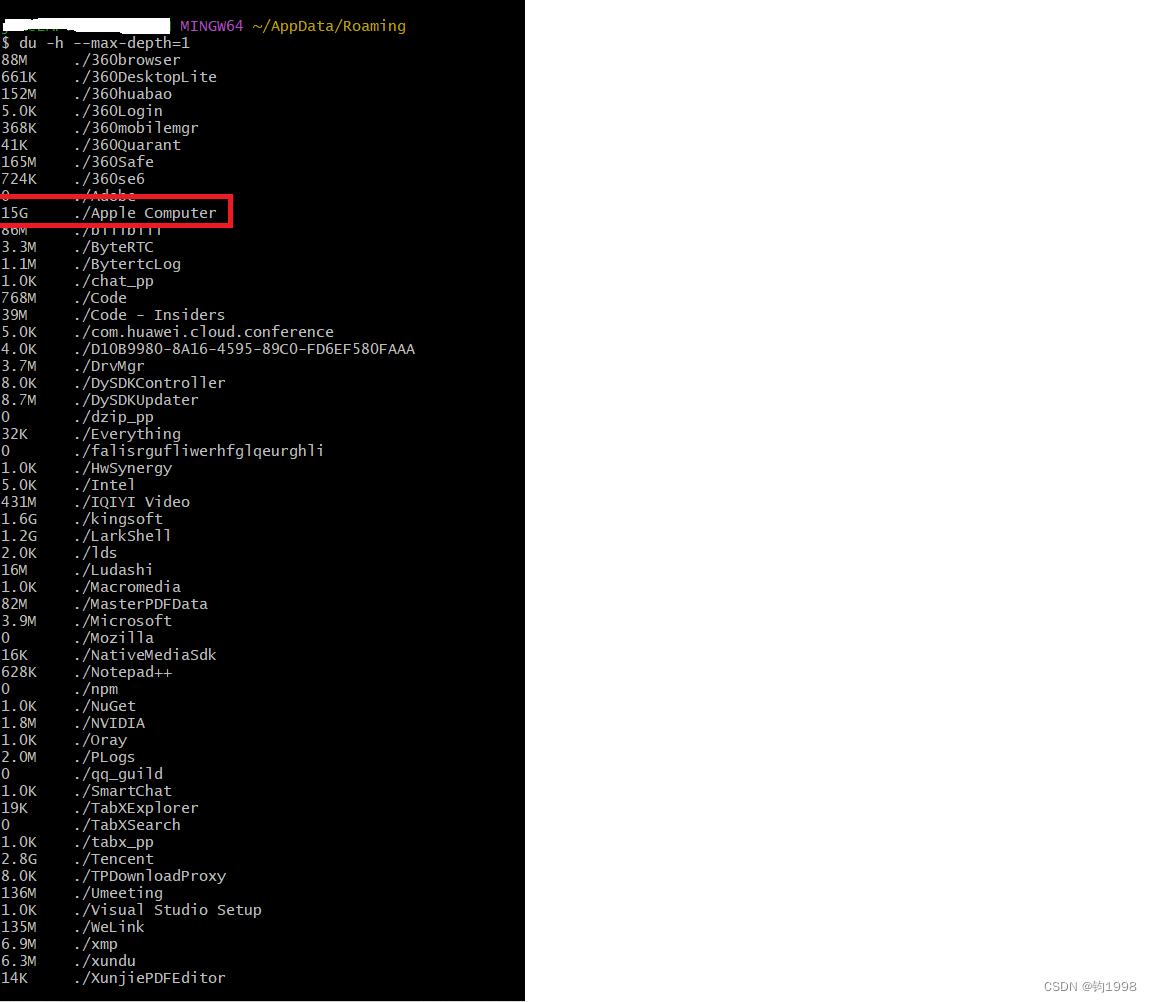Select the ./Tencent directory entry
This screenshot has width=1152, height=1002.
tap(77, 859)
